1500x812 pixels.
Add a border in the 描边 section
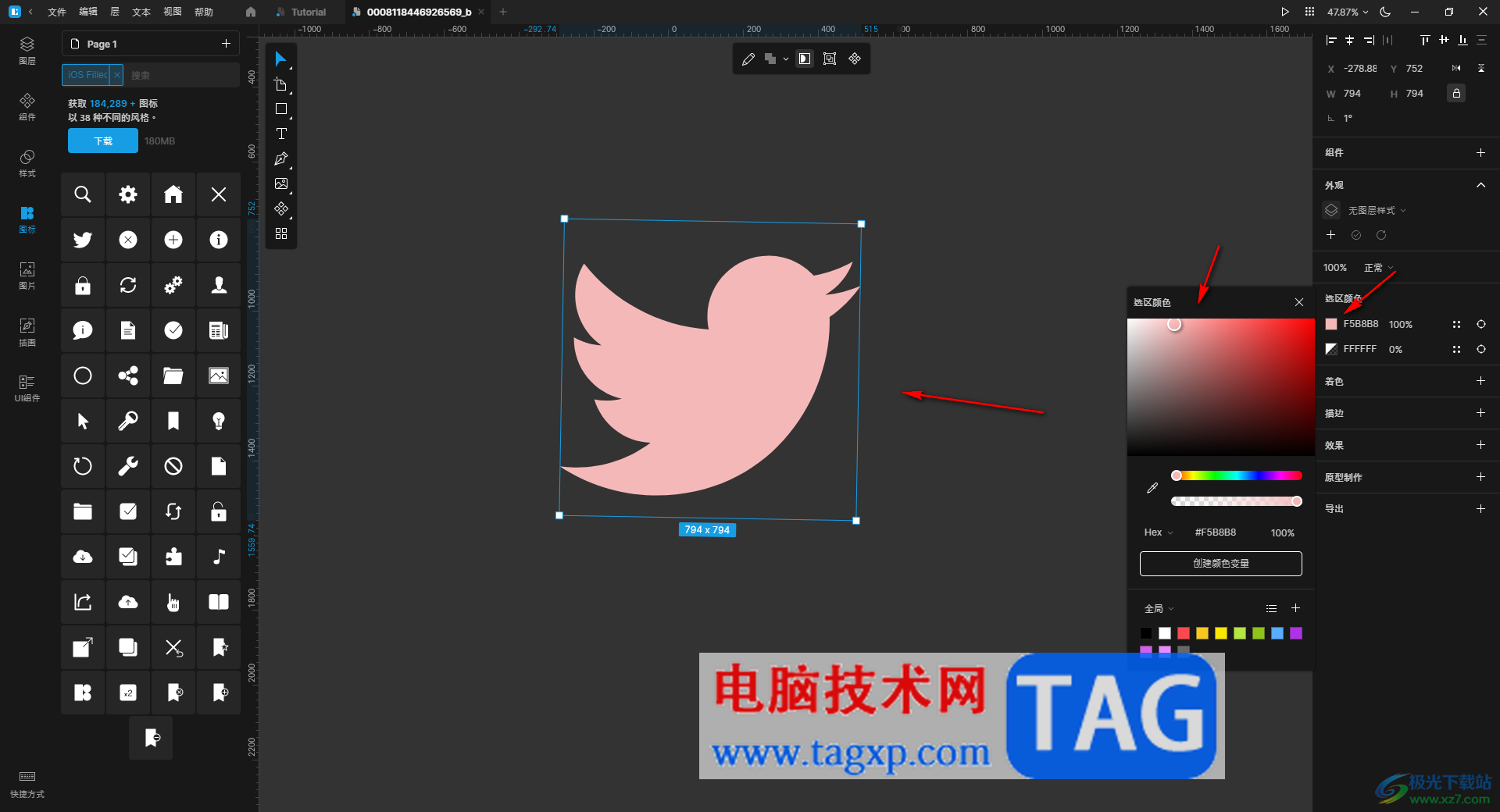(x=1480, y=412)
